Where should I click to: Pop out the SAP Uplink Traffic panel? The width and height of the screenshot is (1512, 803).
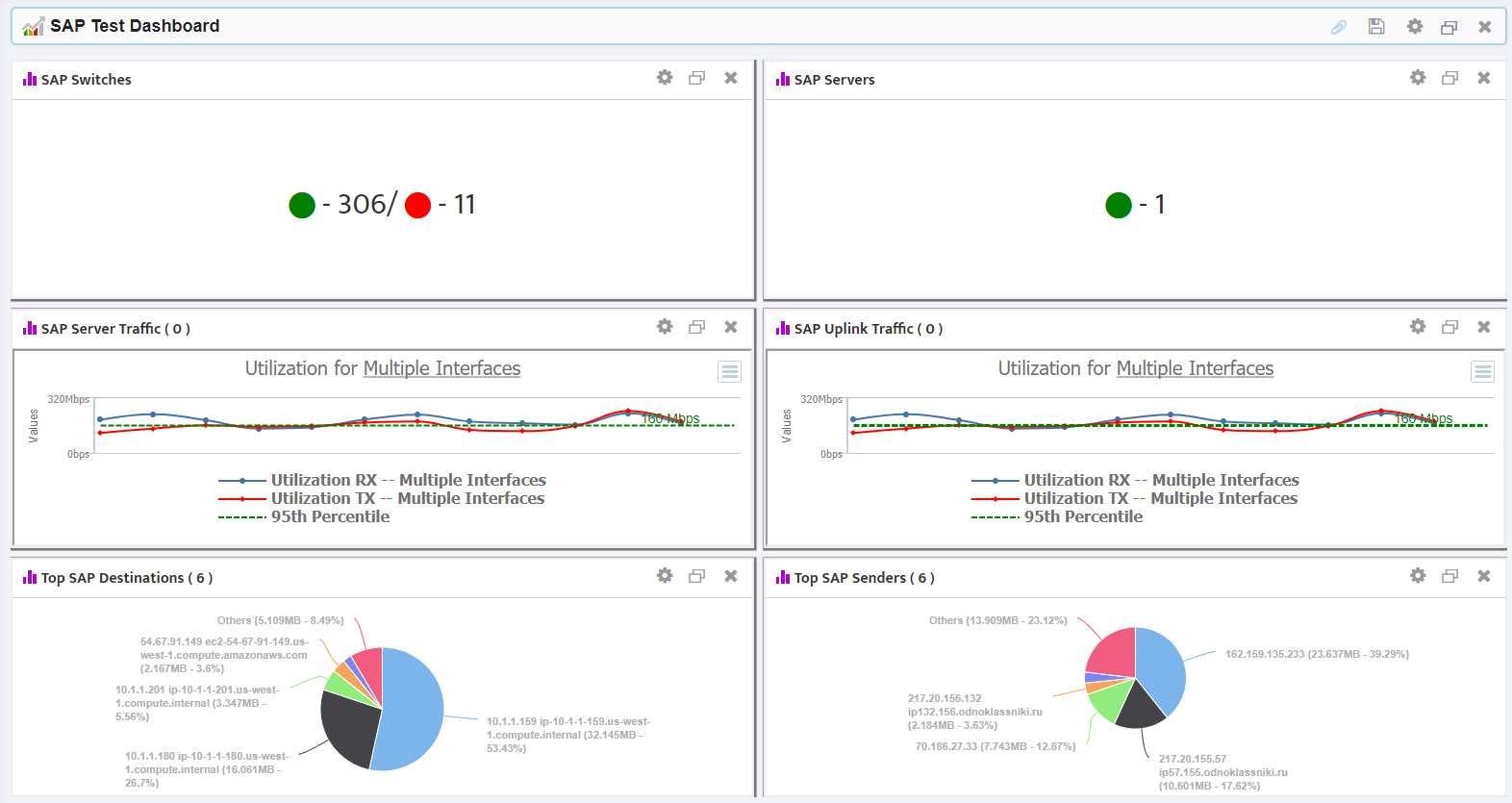1450,327
